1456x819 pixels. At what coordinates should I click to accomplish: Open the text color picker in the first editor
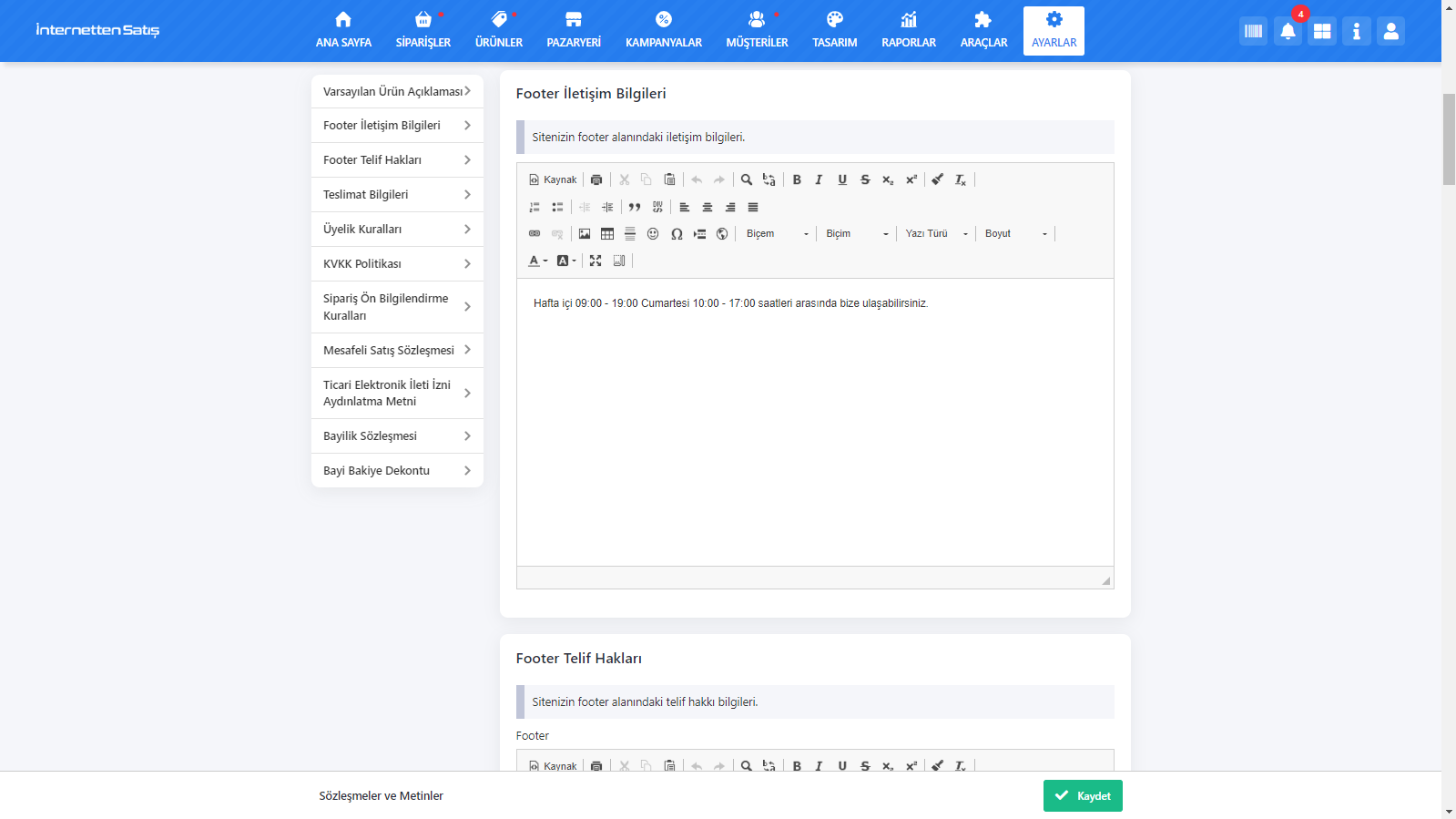pos(537,261)
